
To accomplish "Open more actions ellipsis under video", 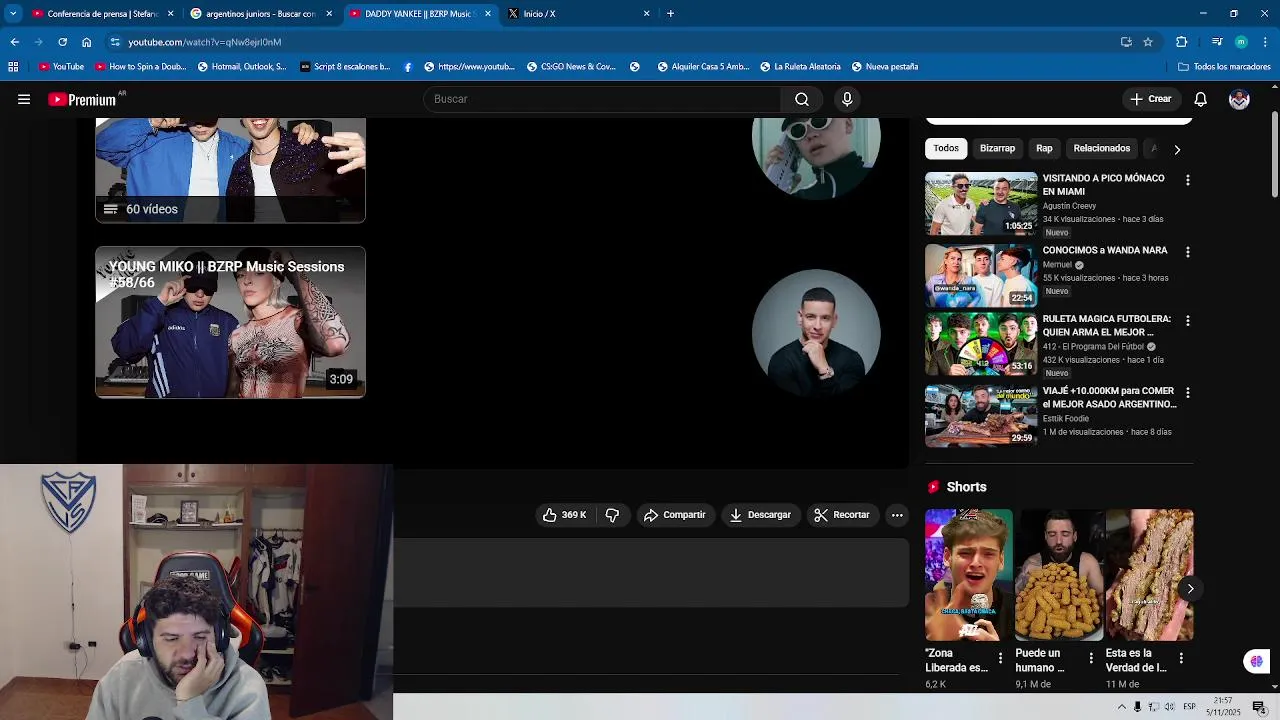I will click(897, 515).
